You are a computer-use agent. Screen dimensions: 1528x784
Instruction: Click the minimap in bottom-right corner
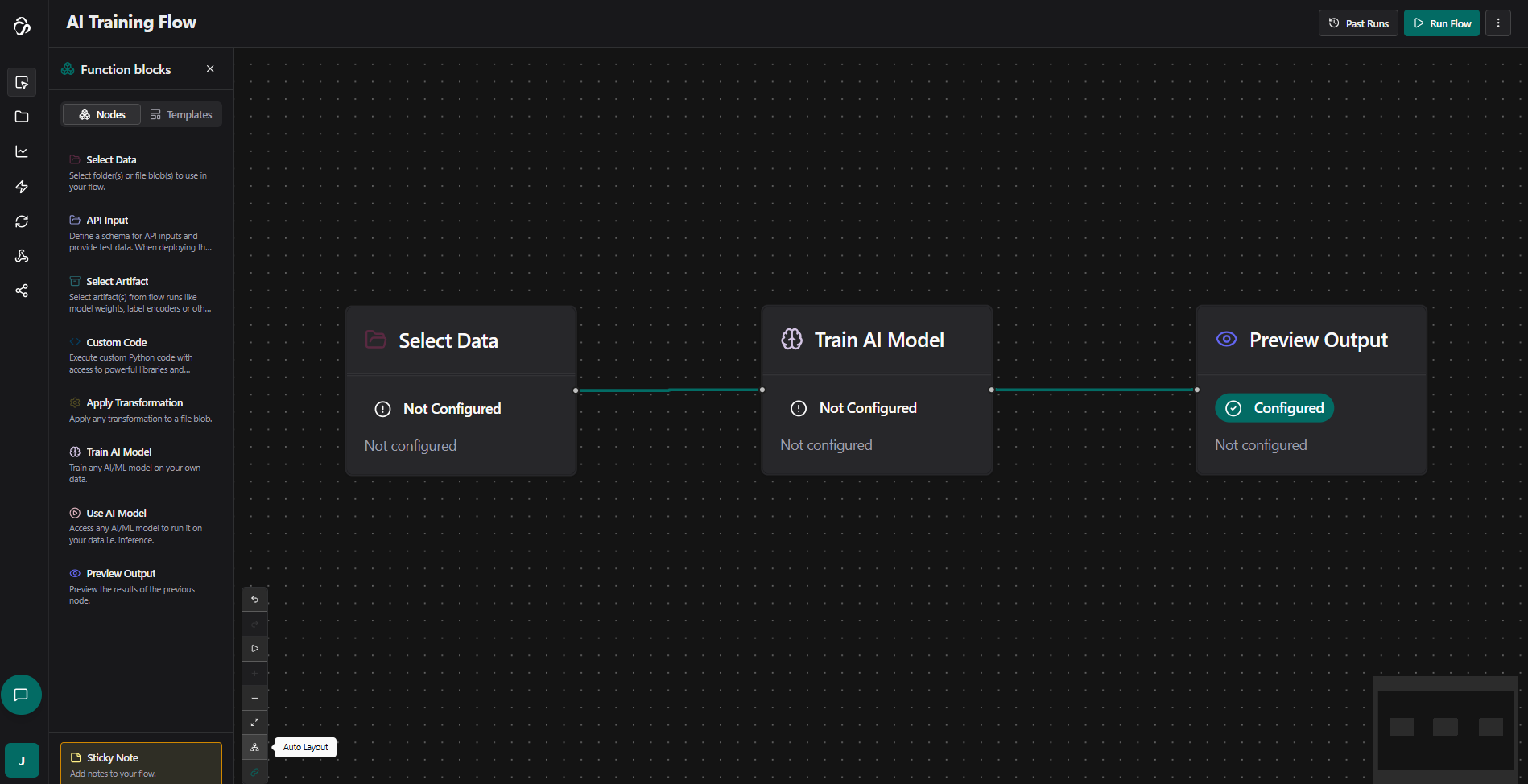click(x=1445, y=728)
